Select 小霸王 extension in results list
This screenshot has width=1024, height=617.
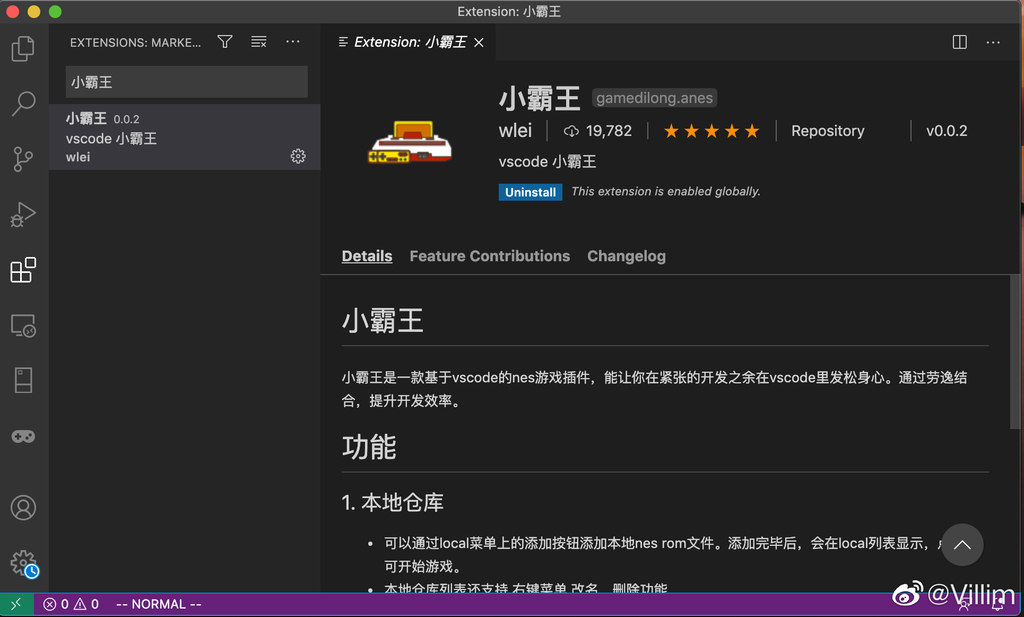tap(185, 137)
